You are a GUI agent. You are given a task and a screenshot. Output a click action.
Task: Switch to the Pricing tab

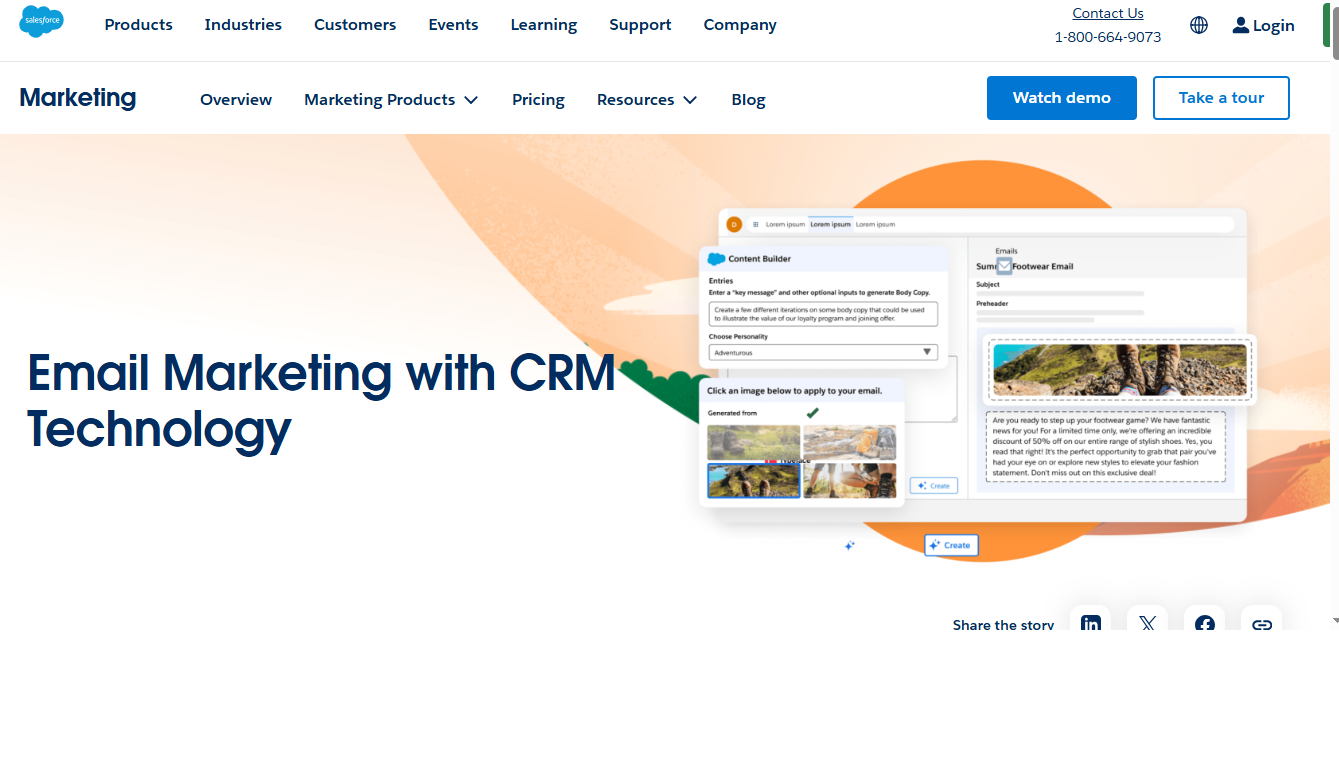coord(538,99)
